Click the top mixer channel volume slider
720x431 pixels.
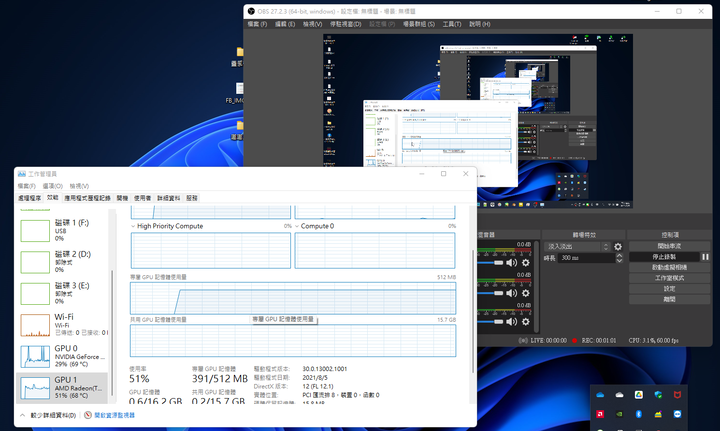point(490,263)
